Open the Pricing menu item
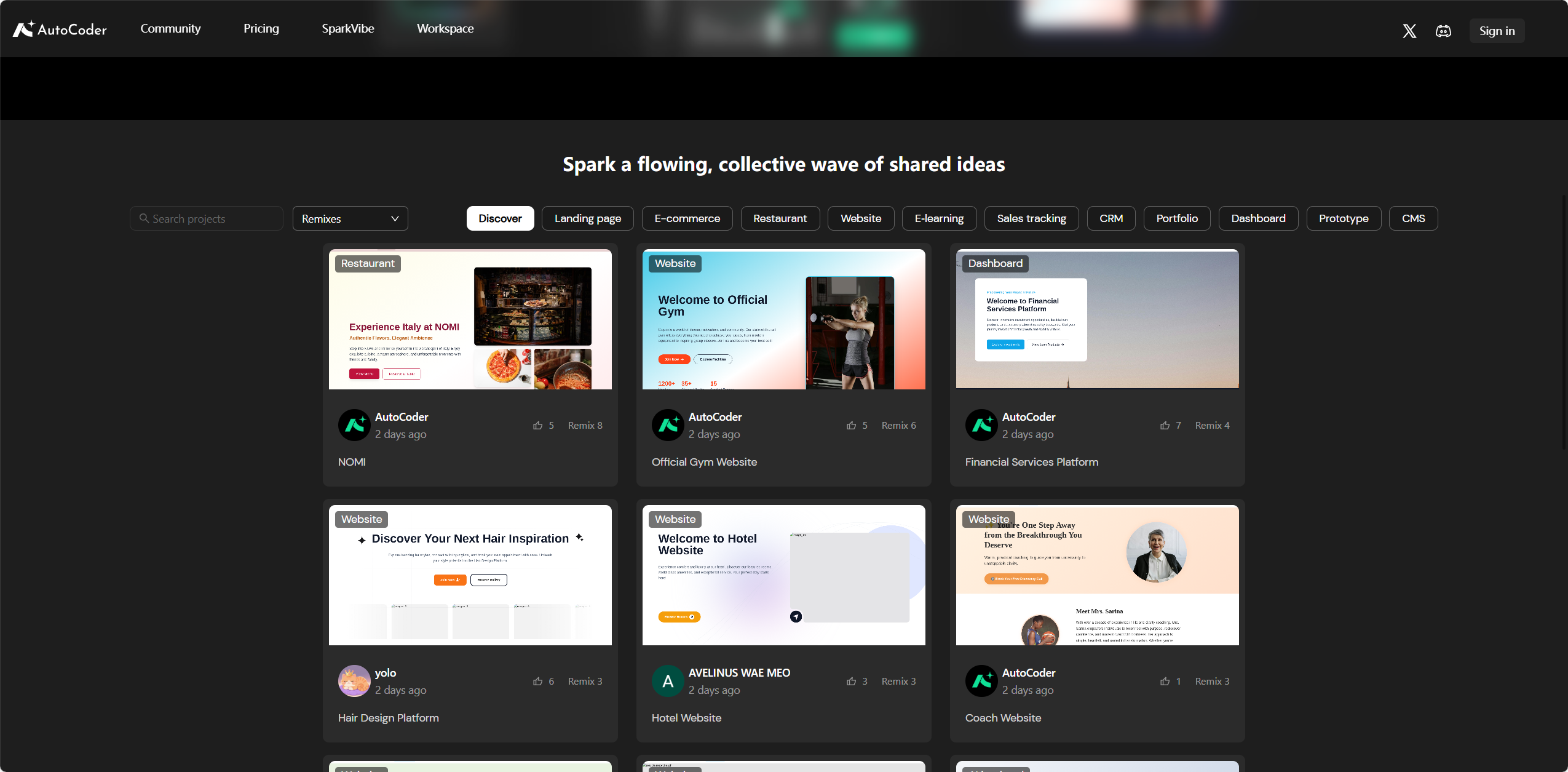 click(261, 28)
